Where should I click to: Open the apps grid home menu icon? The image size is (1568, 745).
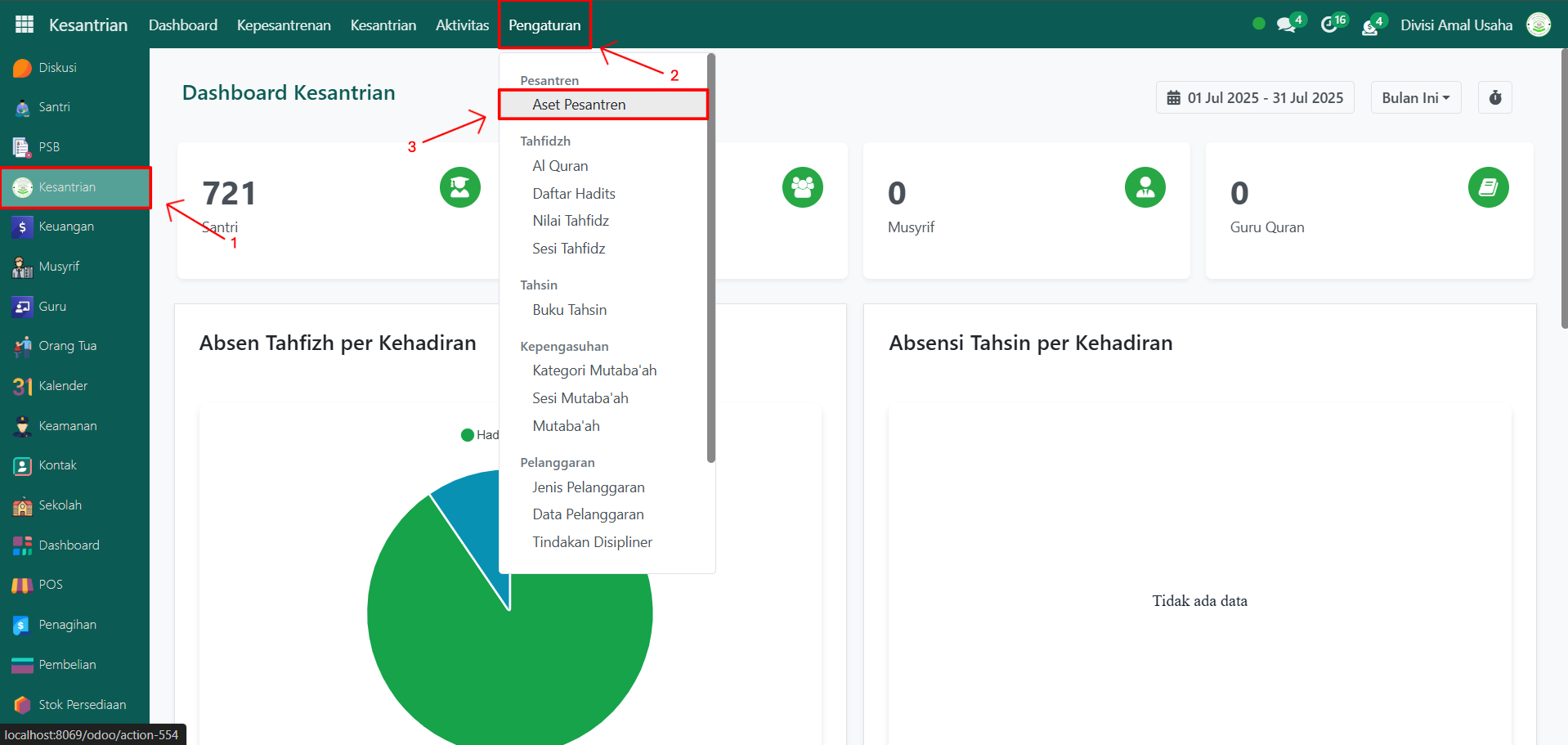click(x=25, y=25)
